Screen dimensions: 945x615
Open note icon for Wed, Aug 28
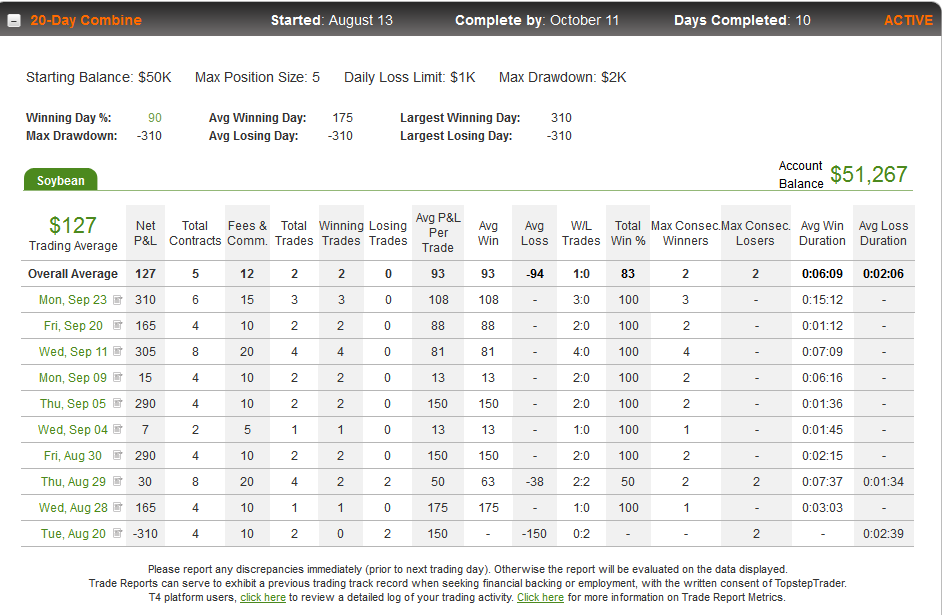[118, 507]
